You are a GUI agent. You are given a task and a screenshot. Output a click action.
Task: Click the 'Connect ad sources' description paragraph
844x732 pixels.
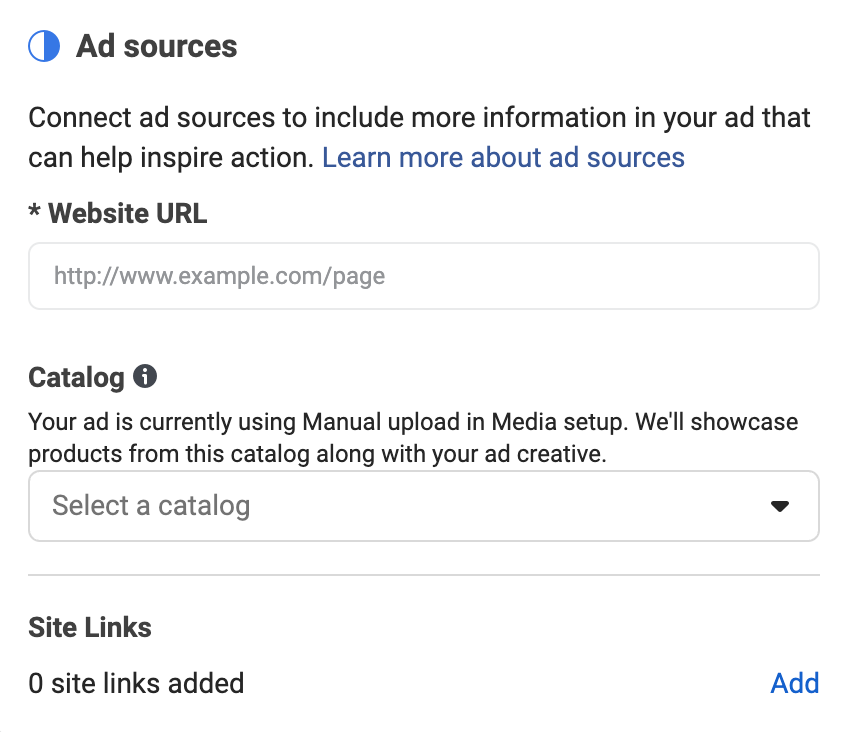pyautogui.click(x=419, y=138)
